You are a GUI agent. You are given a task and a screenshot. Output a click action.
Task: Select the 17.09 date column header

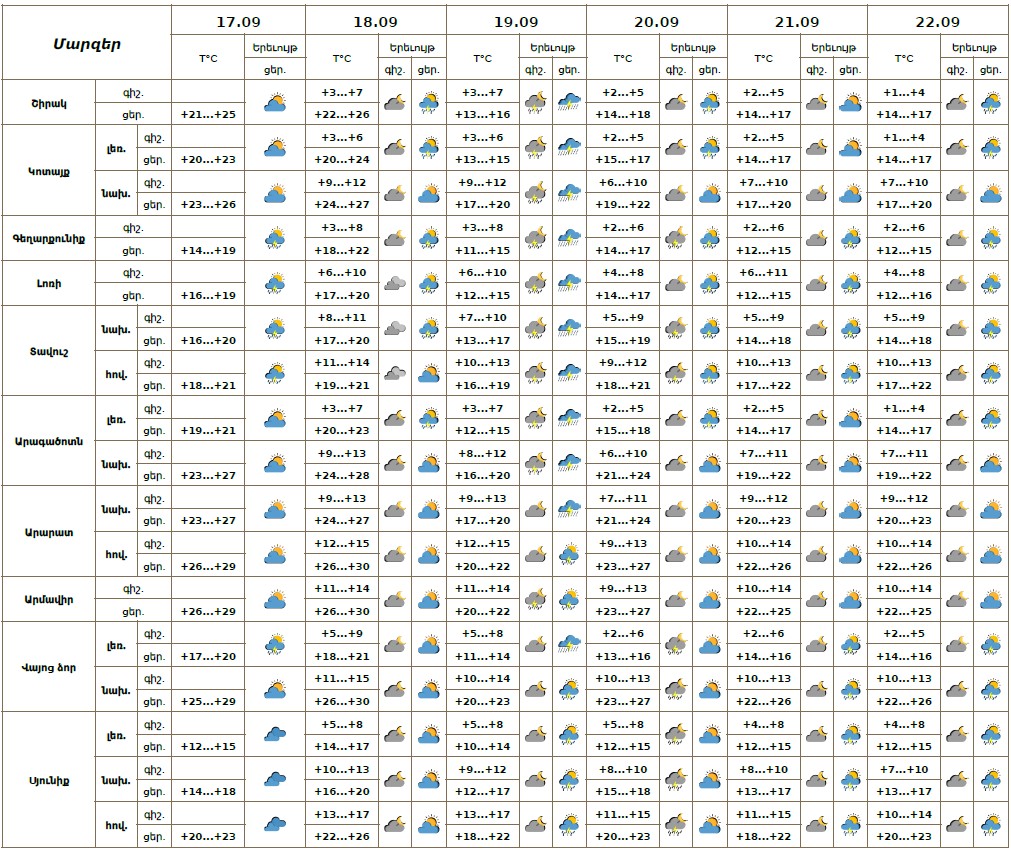pyautogui.click(x=238, y=21)
